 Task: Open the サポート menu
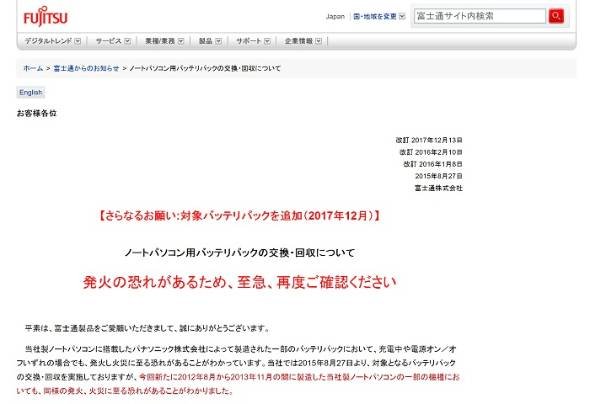248,41
